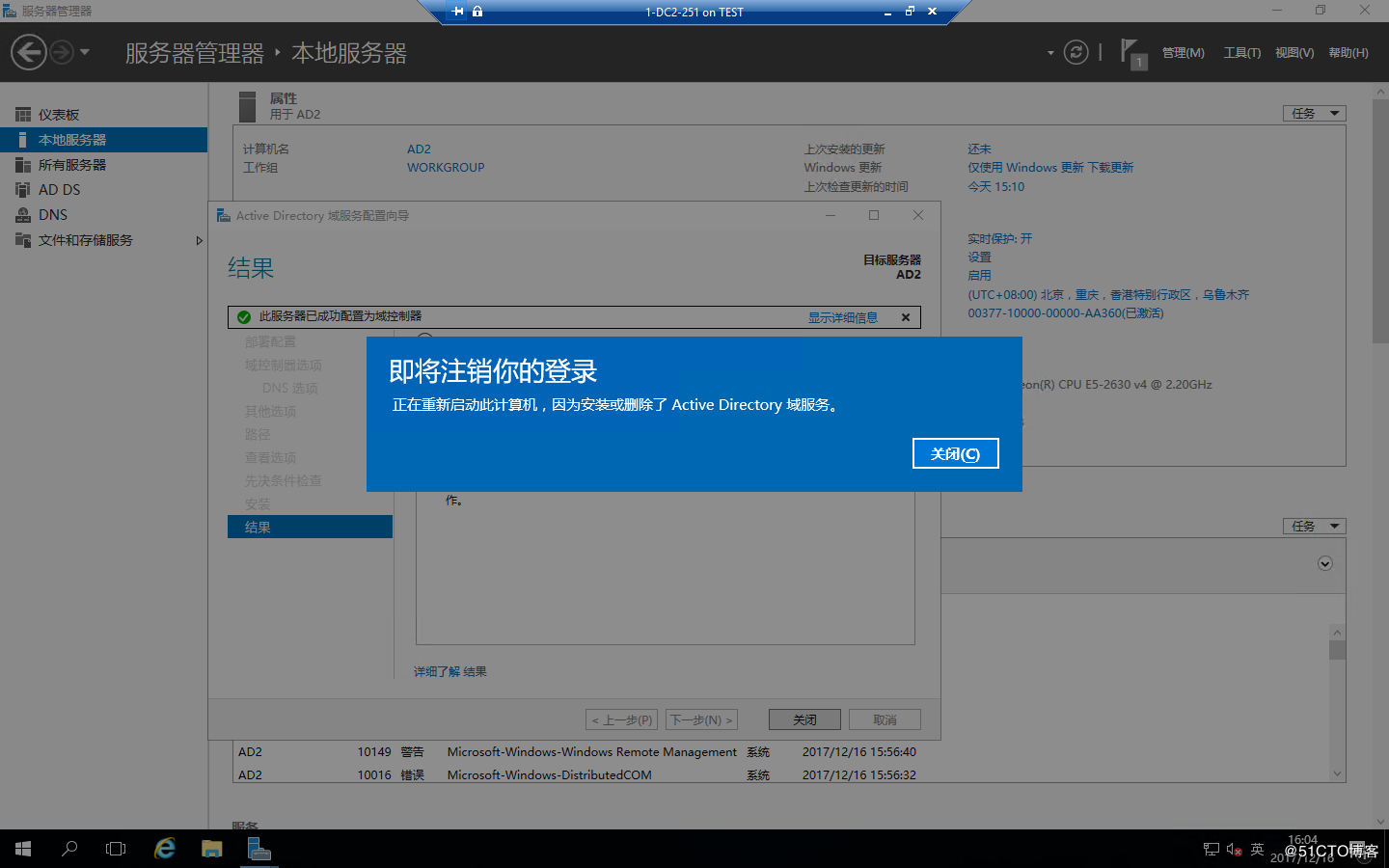Click the AD DS sidebar icon
The height and width of the screenshot is (868, 1389).
(23, 190)
